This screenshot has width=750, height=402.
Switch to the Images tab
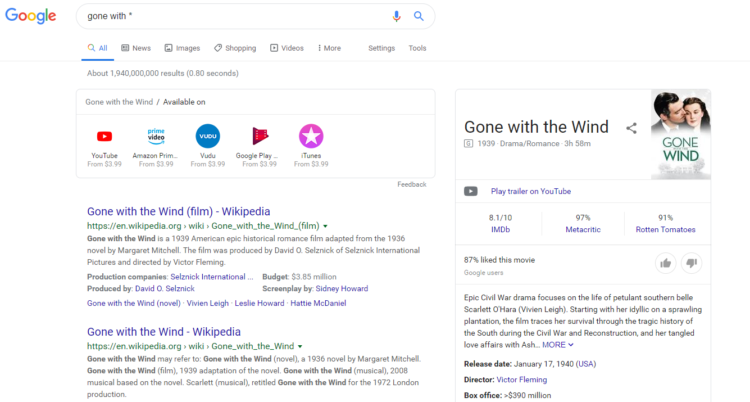coord(181,48)
